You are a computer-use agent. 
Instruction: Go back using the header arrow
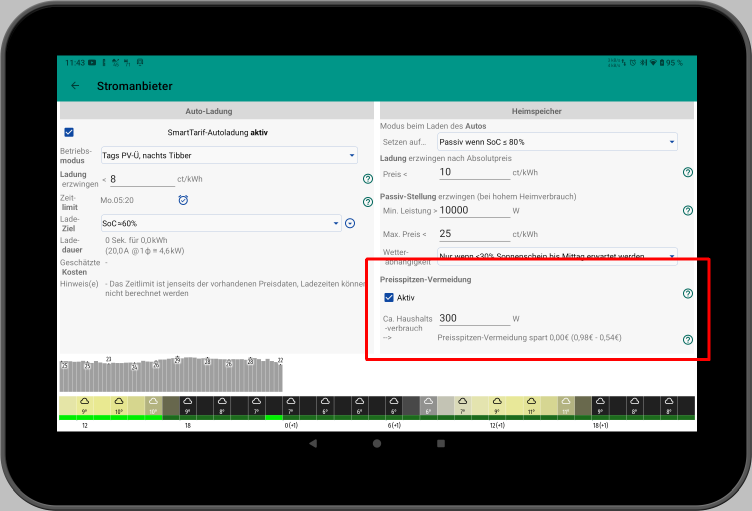coord(75,86)
